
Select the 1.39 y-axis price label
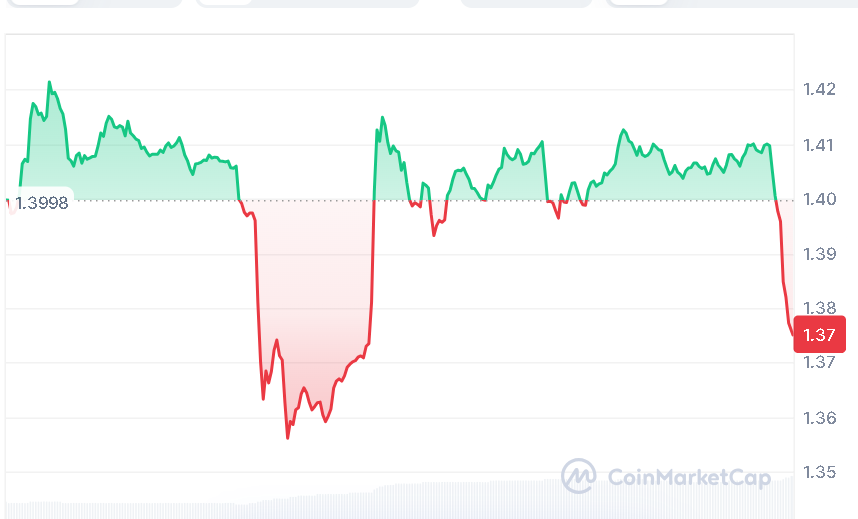click(x=819, y=254)
